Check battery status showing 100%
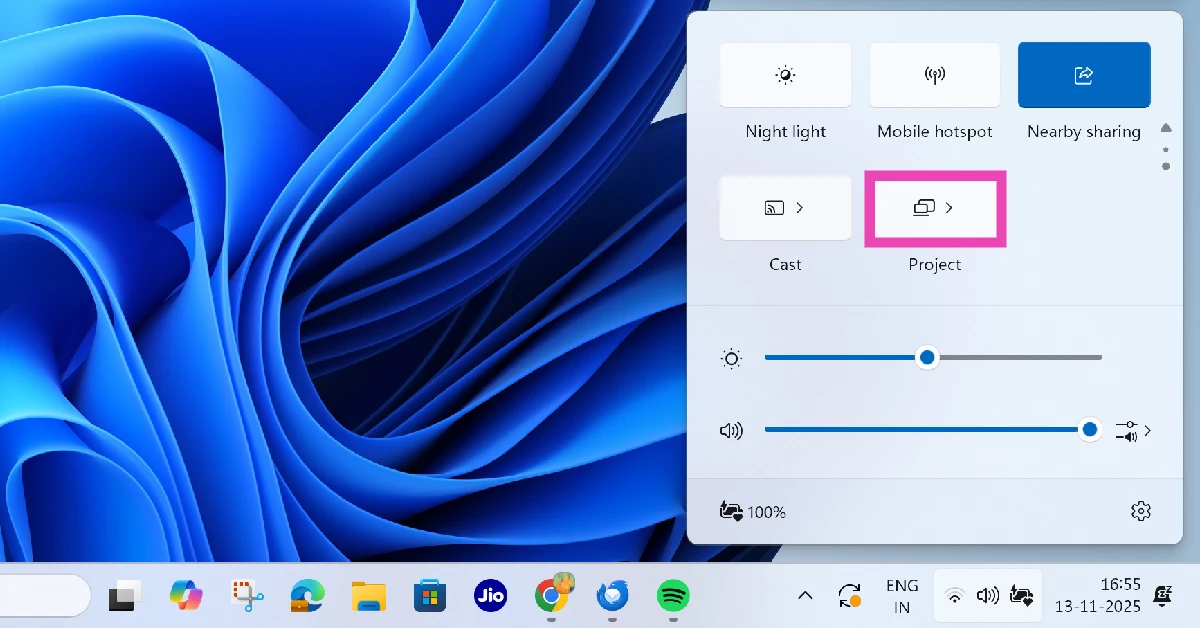The image size is (1200, 628). pos(751,511)
